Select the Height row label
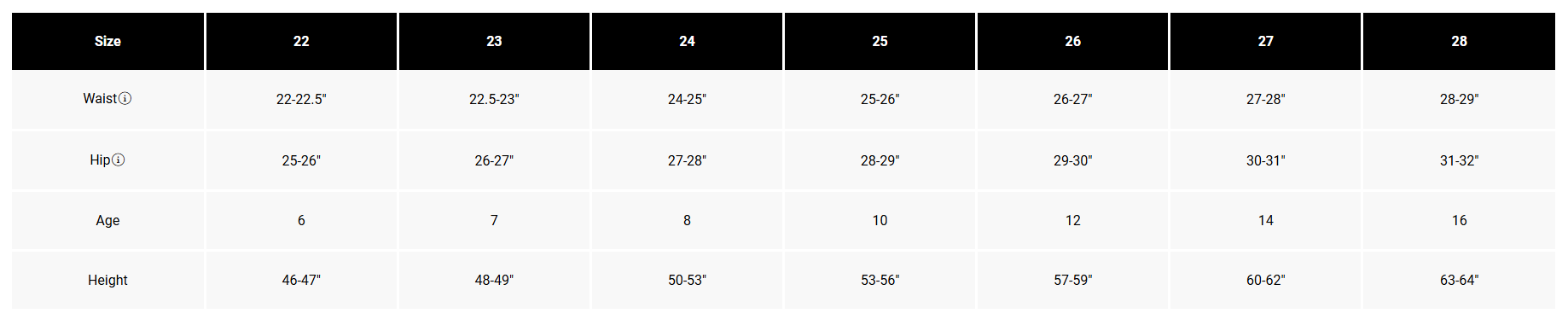Viewport: 1568px width, 325px height. [107, 280]
